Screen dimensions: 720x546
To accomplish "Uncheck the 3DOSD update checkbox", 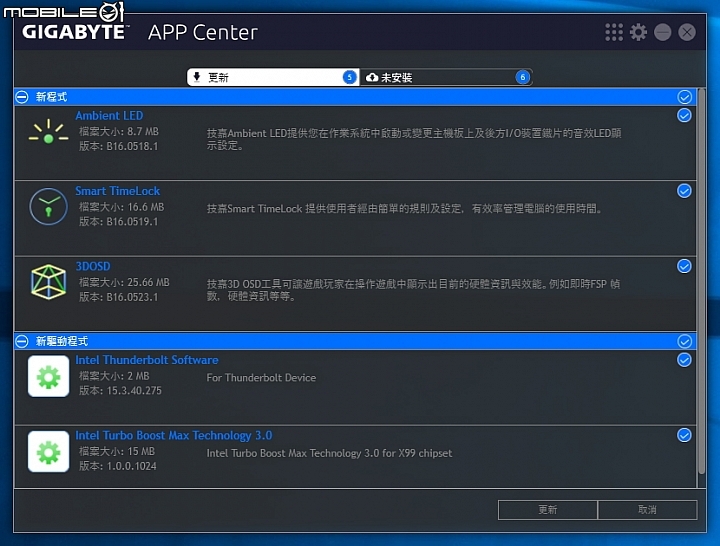I will point(684,266).
